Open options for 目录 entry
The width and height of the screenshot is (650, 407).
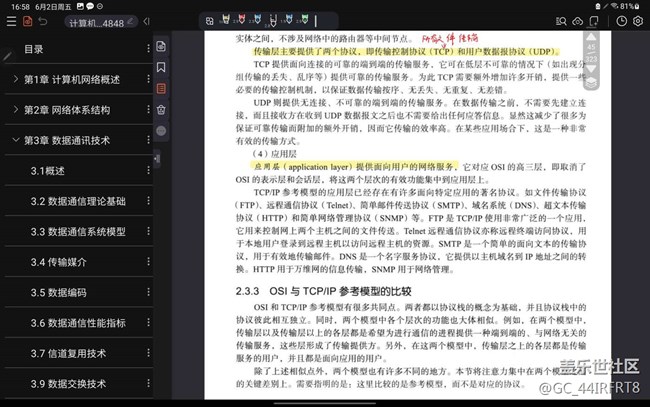tap(148, 48)
